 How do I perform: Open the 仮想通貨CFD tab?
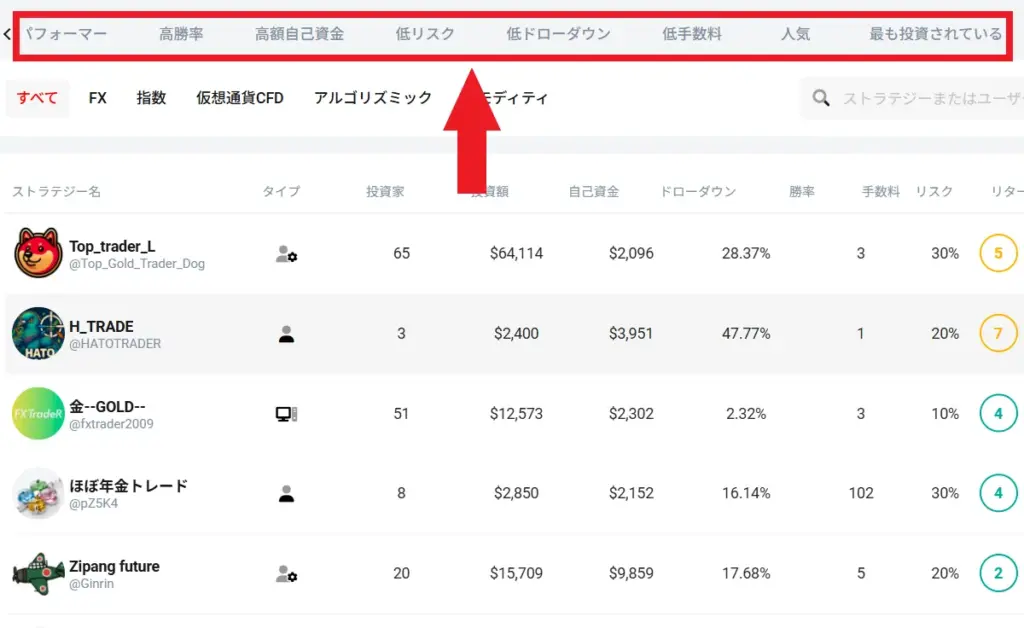tap(239, 98)
